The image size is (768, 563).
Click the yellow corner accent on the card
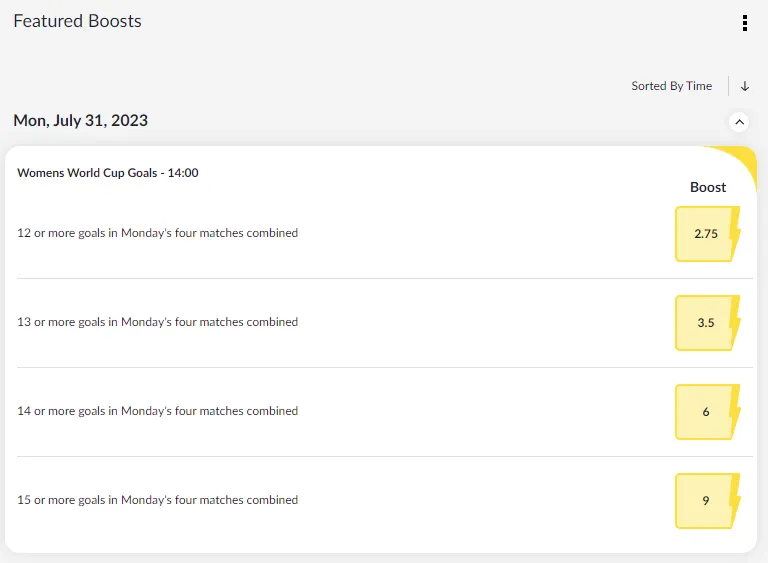pyautogui.click(x=738, y=159)
